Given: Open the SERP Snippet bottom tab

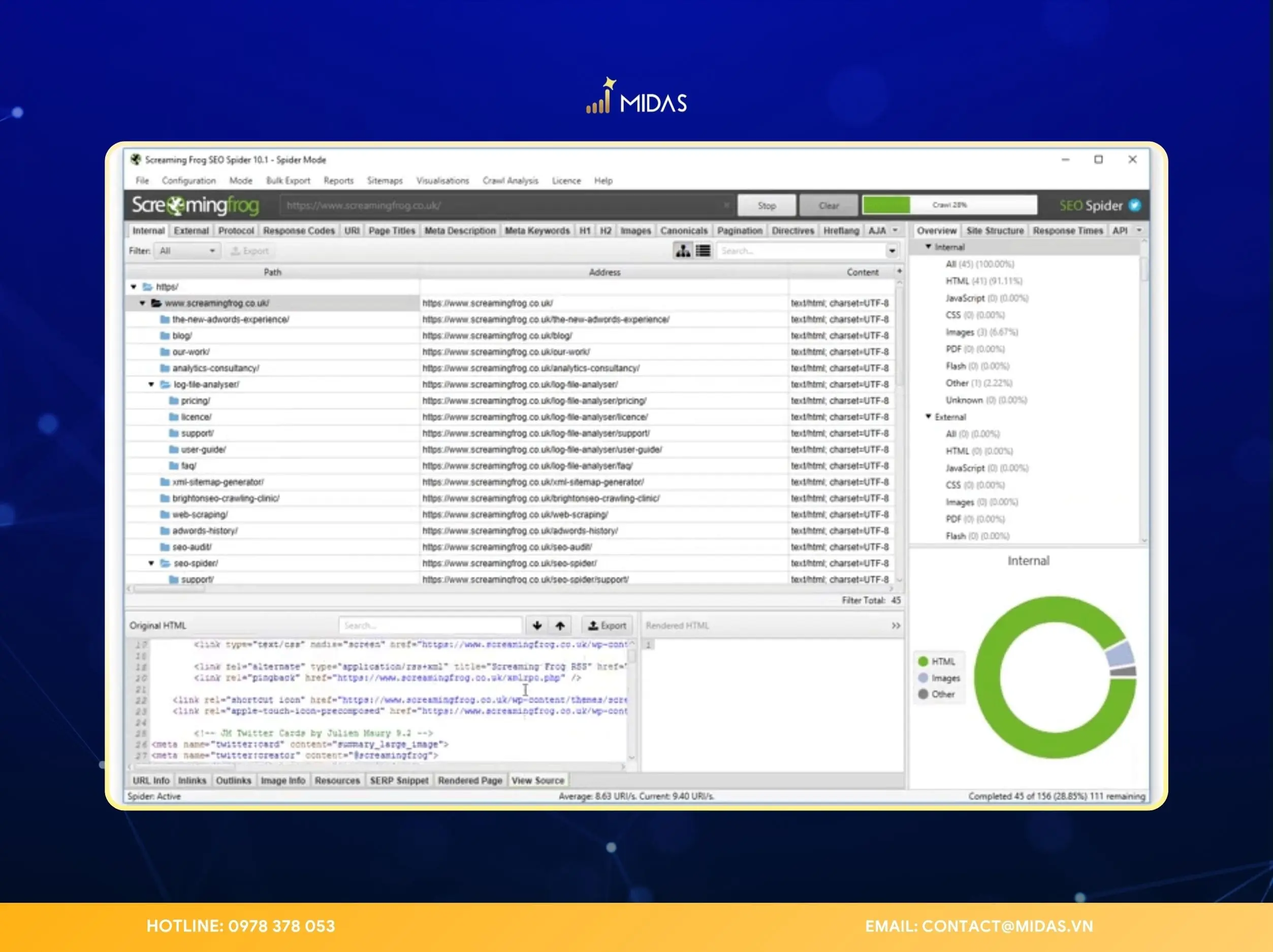Looking at the screenshot, I should [x=399, y=780].
